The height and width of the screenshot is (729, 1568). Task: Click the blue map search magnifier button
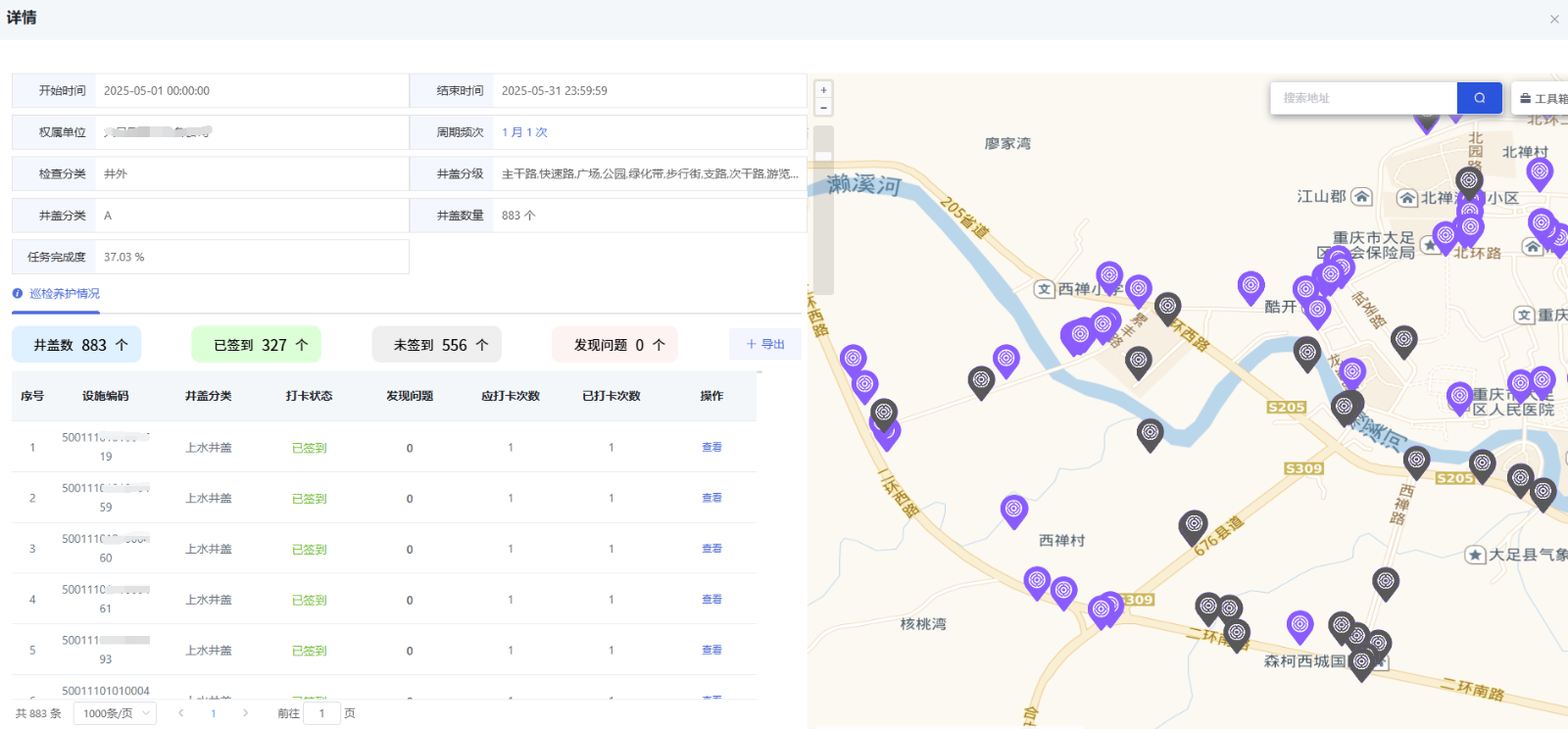(x=1479, y=98)
